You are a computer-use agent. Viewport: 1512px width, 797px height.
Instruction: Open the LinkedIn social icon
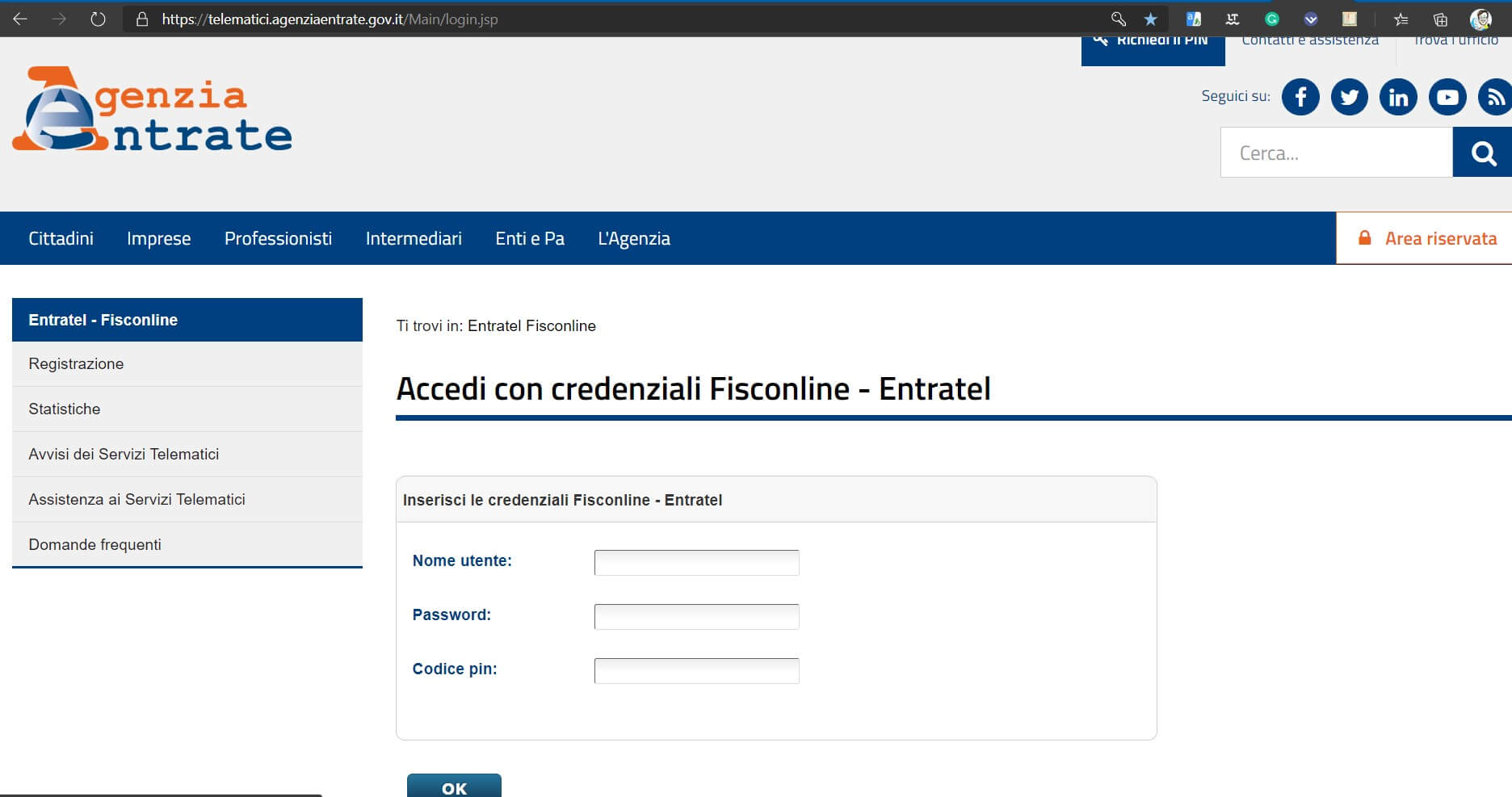pyautogui.click(x=1398, y=98)
